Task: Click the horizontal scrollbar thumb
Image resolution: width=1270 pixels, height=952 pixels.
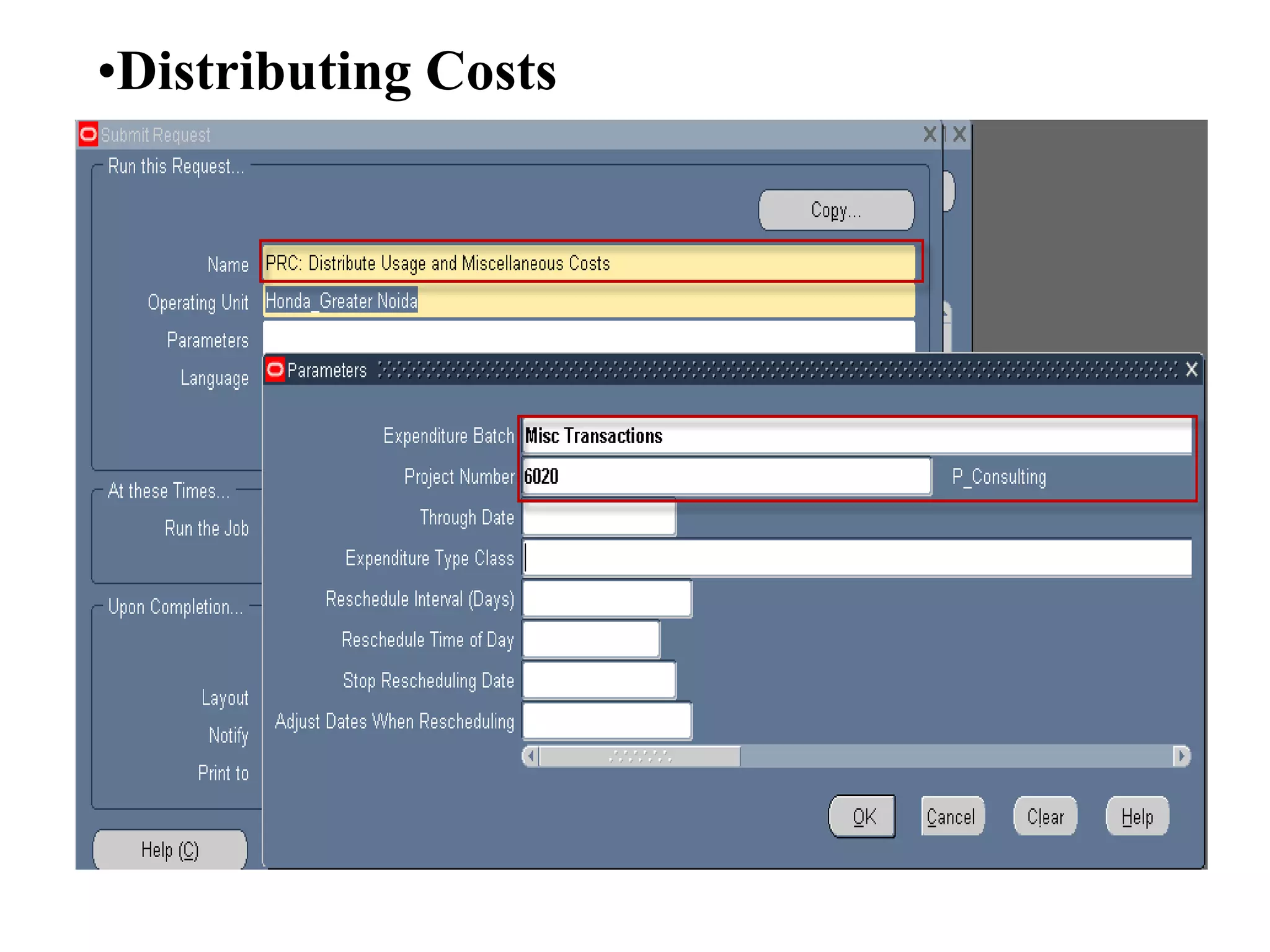Action: click(640, 756)
